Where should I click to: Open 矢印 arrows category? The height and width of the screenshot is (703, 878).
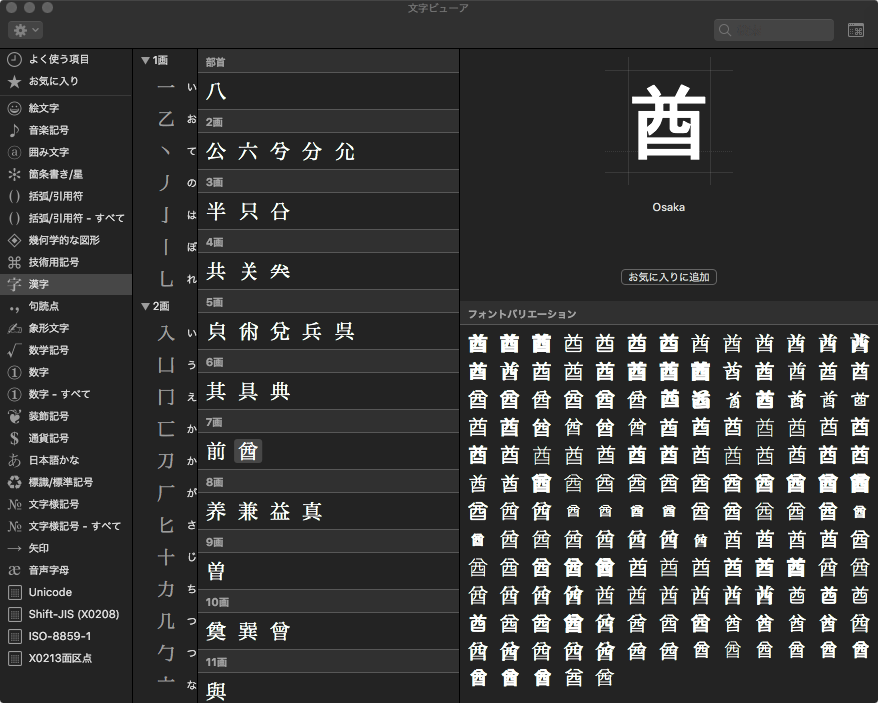point(15,548)
